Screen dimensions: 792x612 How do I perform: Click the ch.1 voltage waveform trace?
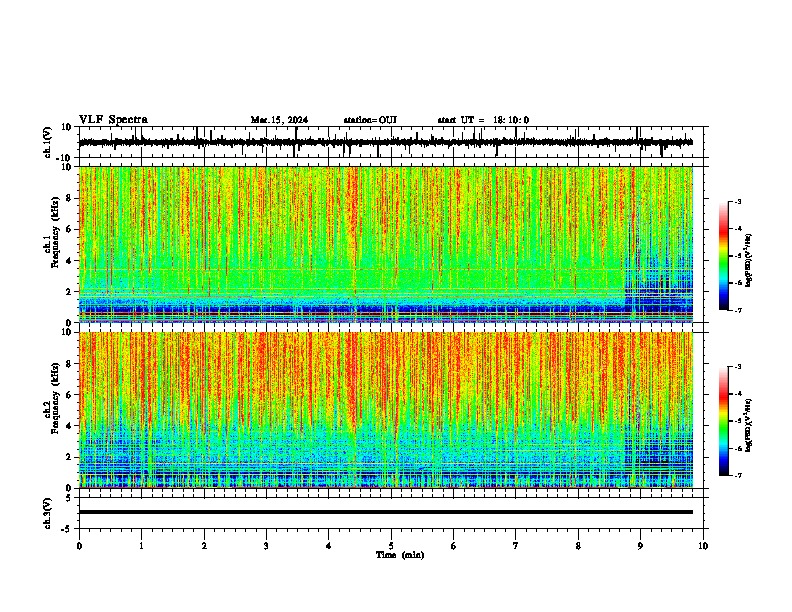point(386,142)
